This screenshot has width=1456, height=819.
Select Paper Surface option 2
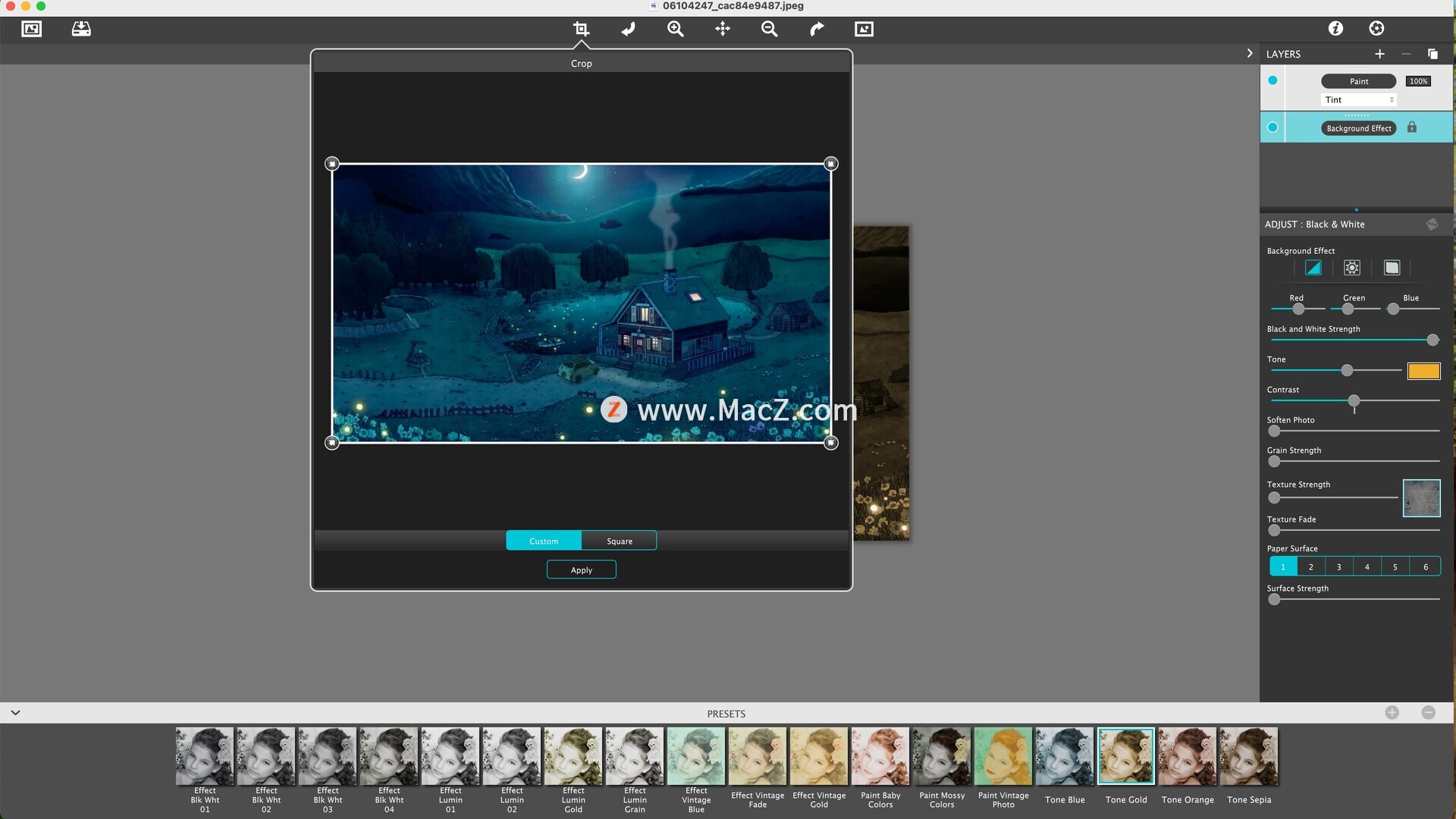[x=1311, y=566]
